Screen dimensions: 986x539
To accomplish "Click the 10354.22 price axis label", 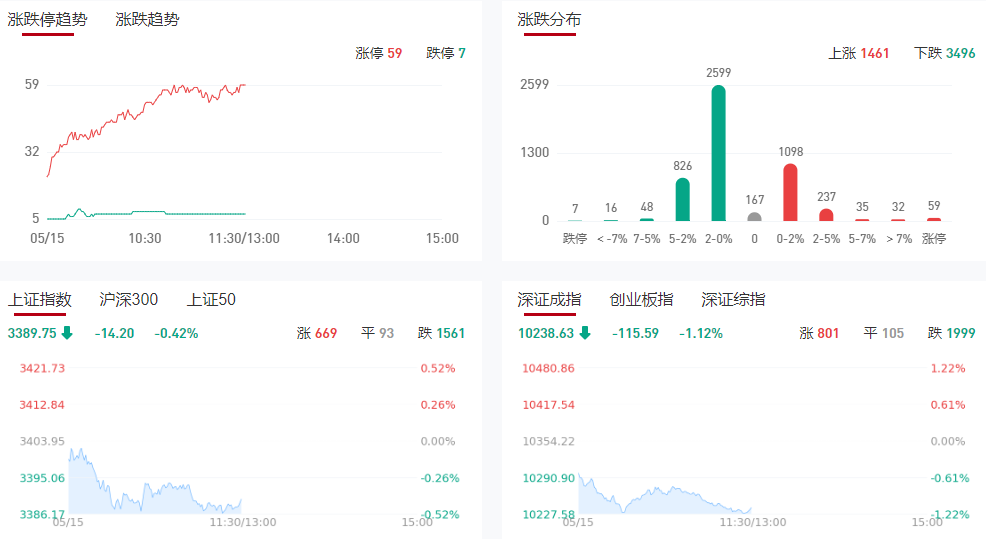I will coord(548,442).
